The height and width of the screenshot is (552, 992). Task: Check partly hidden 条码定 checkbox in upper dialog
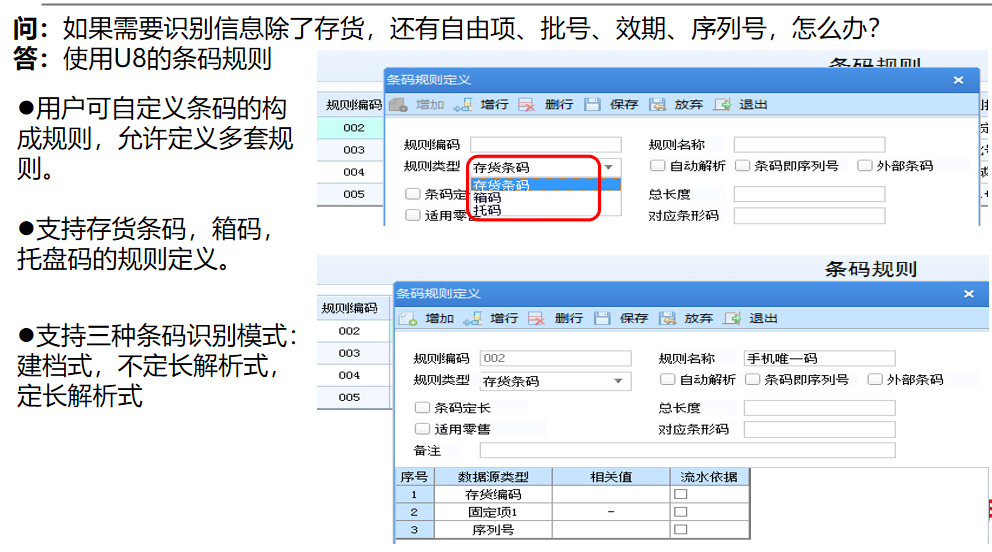coord(412,193)
